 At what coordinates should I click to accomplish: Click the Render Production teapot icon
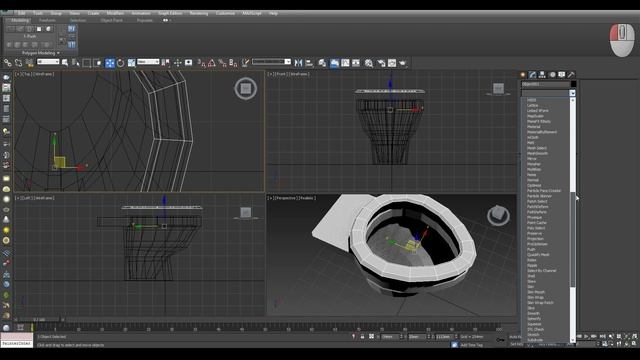403,63
